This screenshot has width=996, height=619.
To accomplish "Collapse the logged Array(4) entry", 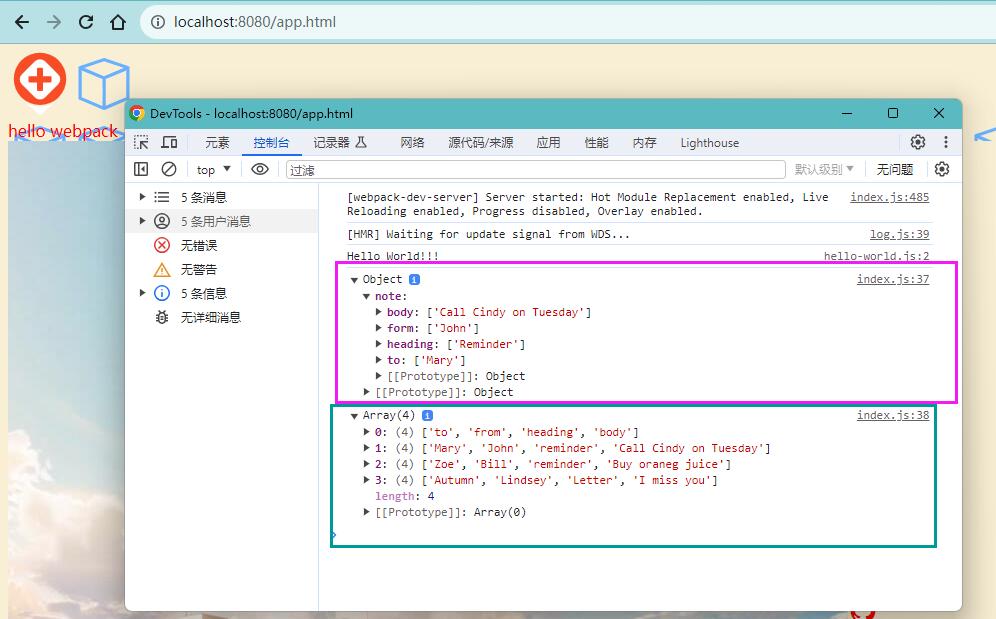I will 354,416.
